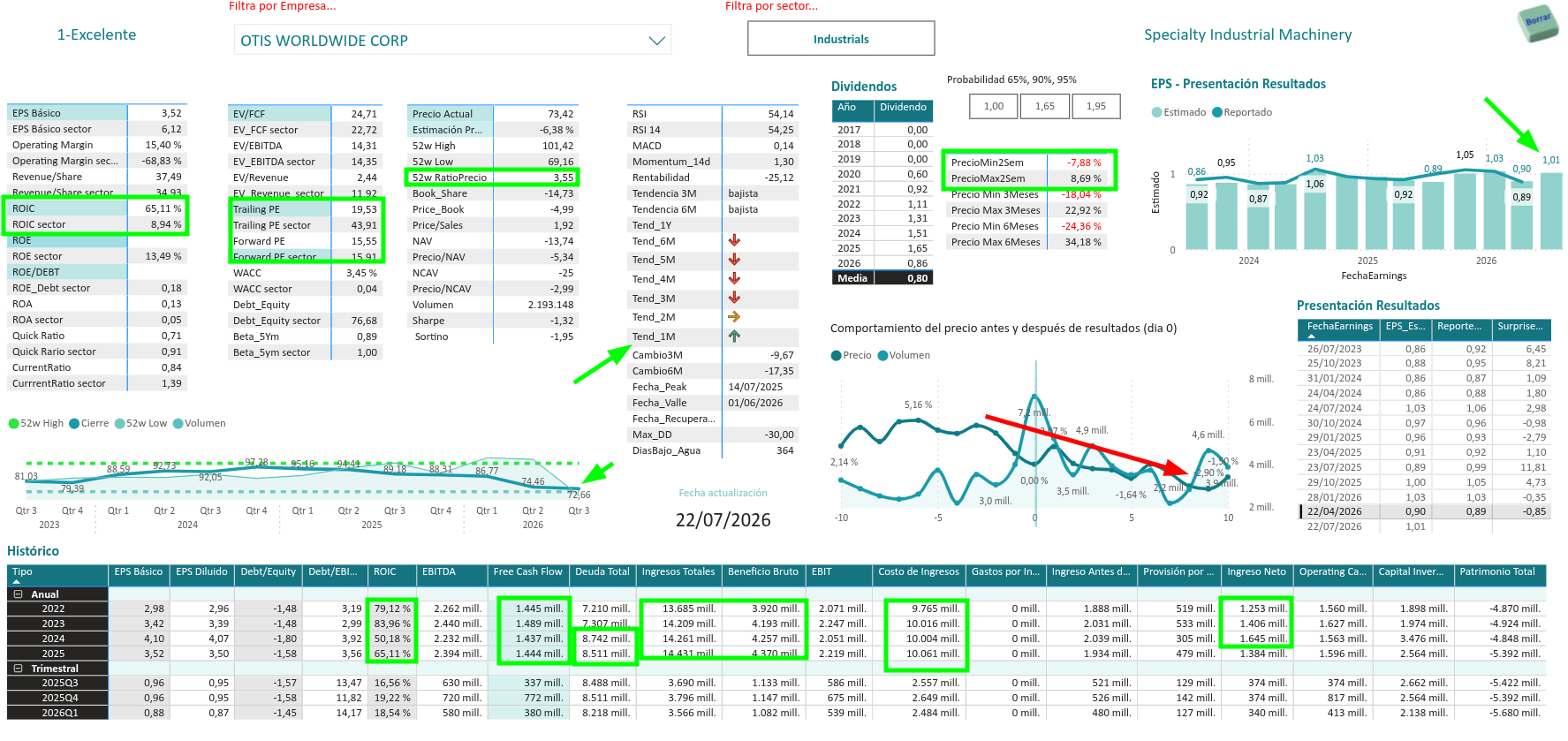Select the 1,65 probability button
The image size is (1568, 741).
pos(1045,106)
